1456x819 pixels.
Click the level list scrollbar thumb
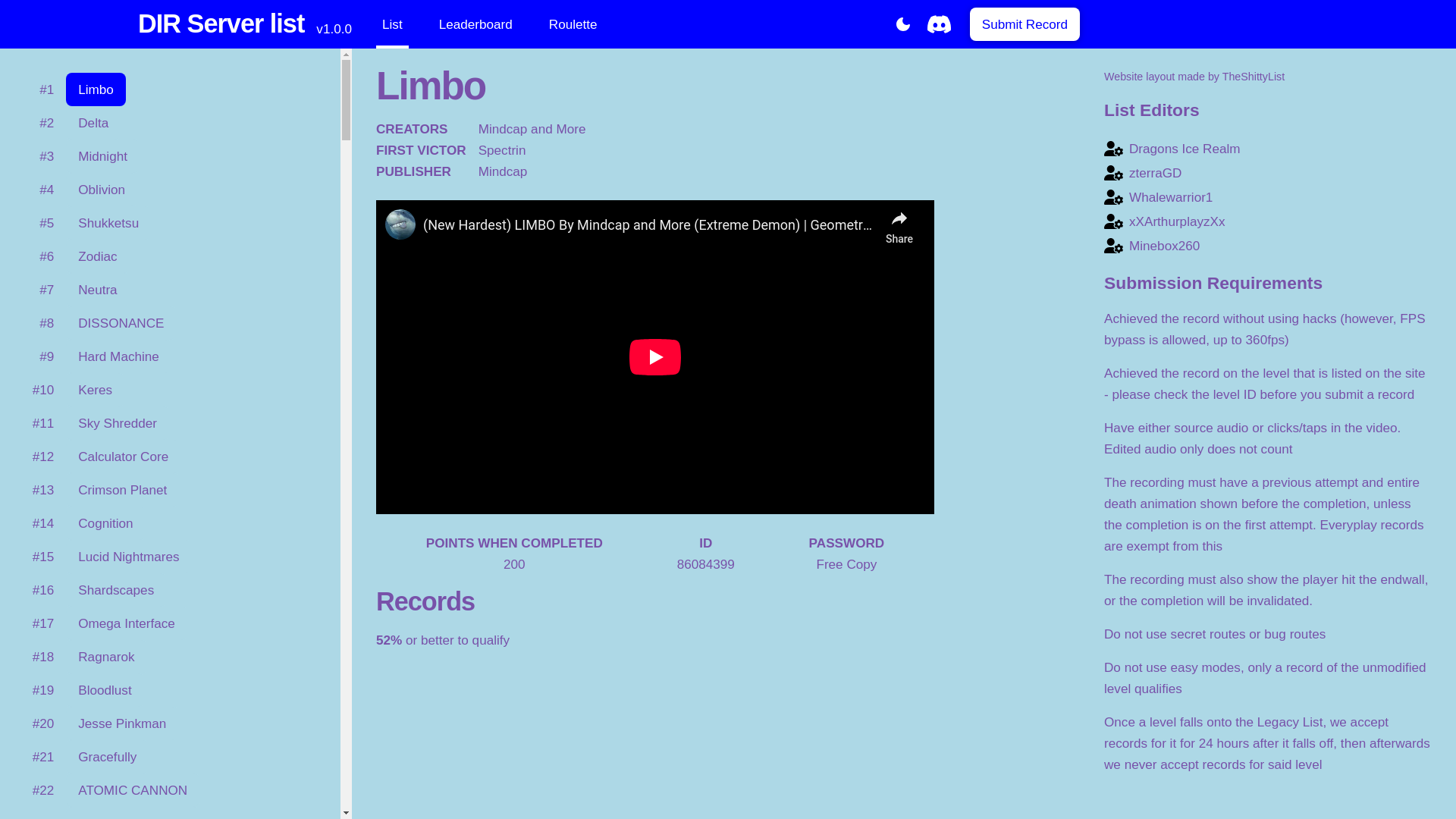tap(346, 100)
